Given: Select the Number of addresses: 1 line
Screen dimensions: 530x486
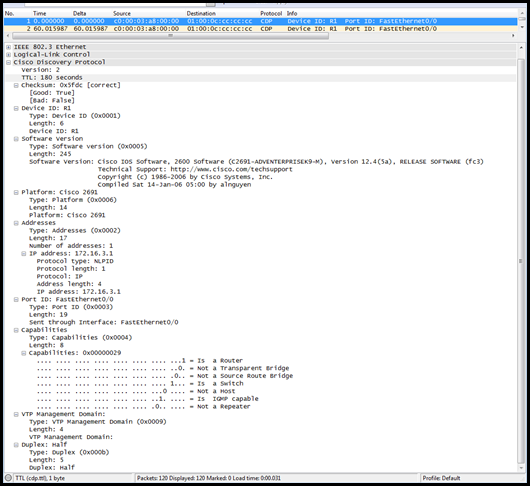Looking at the screenshot, I should [x=71, y=246].
